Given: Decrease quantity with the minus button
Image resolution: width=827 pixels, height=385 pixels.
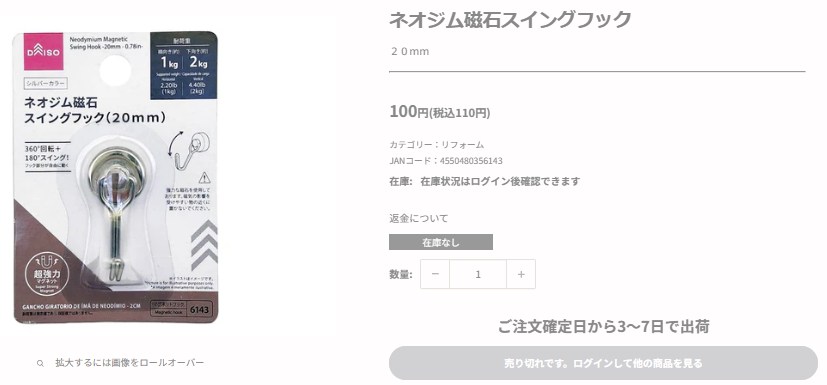Looking at the screenshot, I should tap(435, 274).
